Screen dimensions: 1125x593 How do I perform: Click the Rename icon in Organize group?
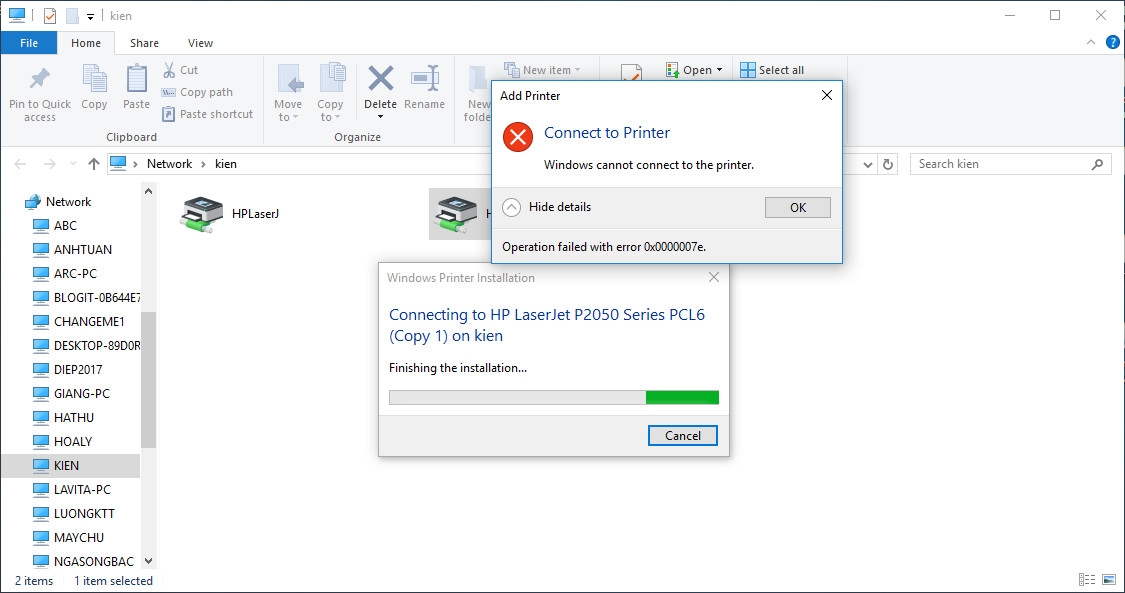[425, 77]
